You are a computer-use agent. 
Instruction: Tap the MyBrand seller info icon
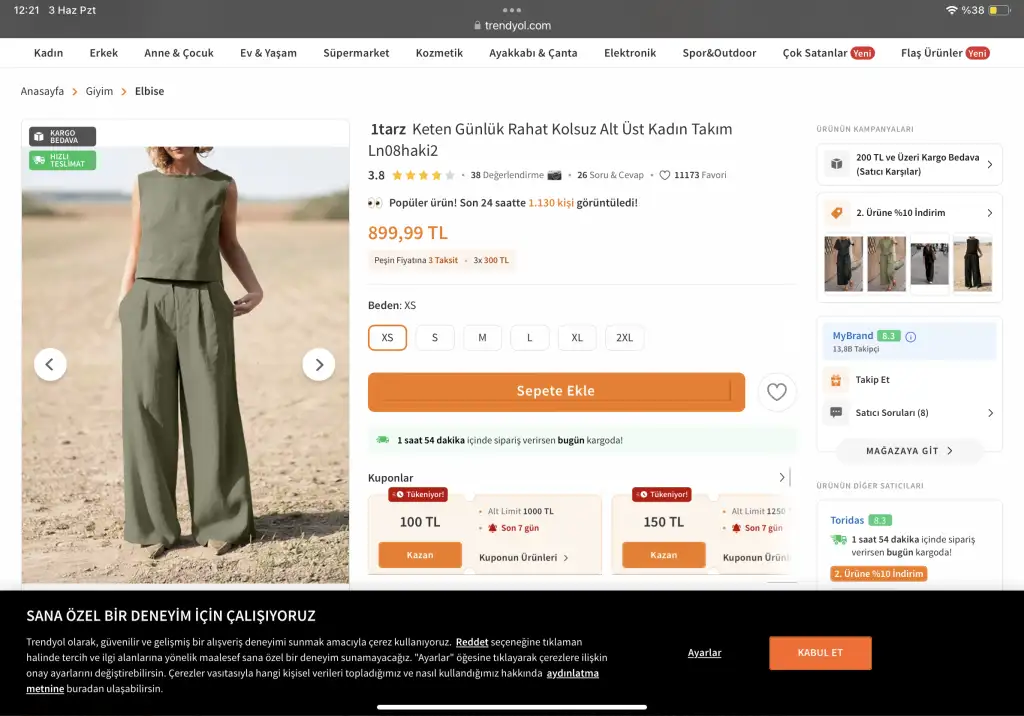tap(910, 337)
